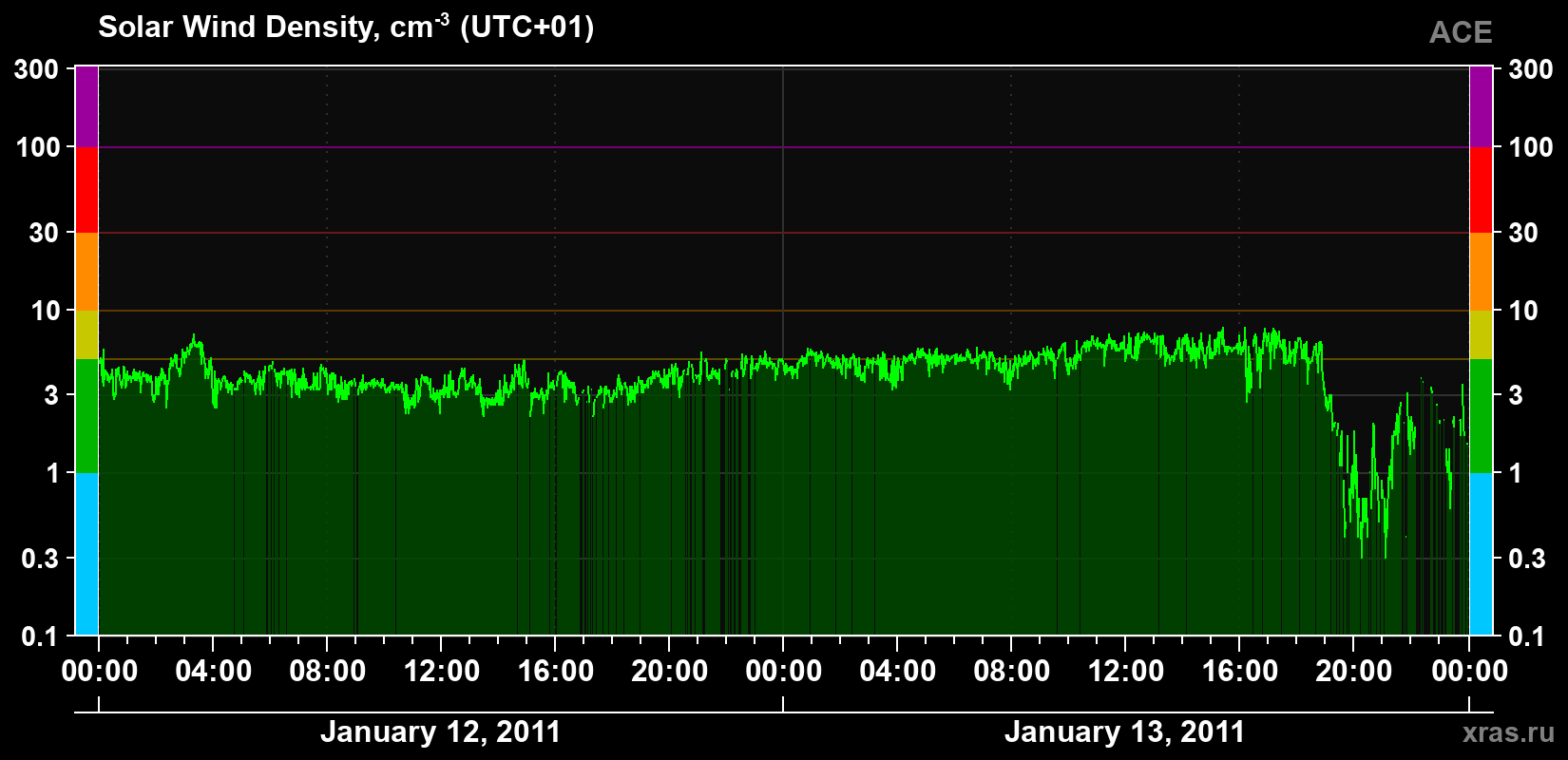This screenshot has width=1568, height=760.
Task: Click the '30' label on right axis
Action: tap(1523, 233)
